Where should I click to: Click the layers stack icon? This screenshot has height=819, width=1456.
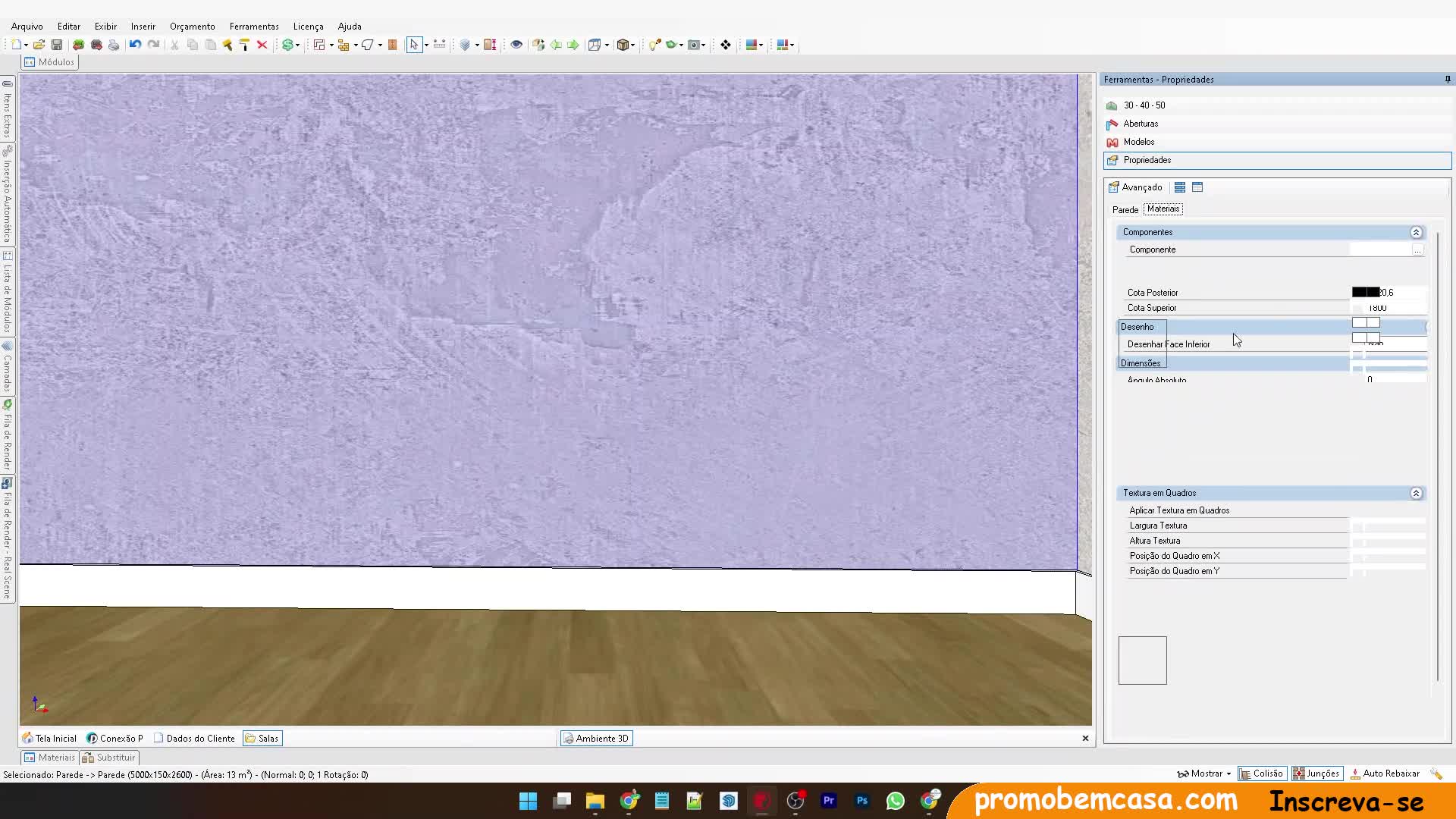tap(465, 45)
